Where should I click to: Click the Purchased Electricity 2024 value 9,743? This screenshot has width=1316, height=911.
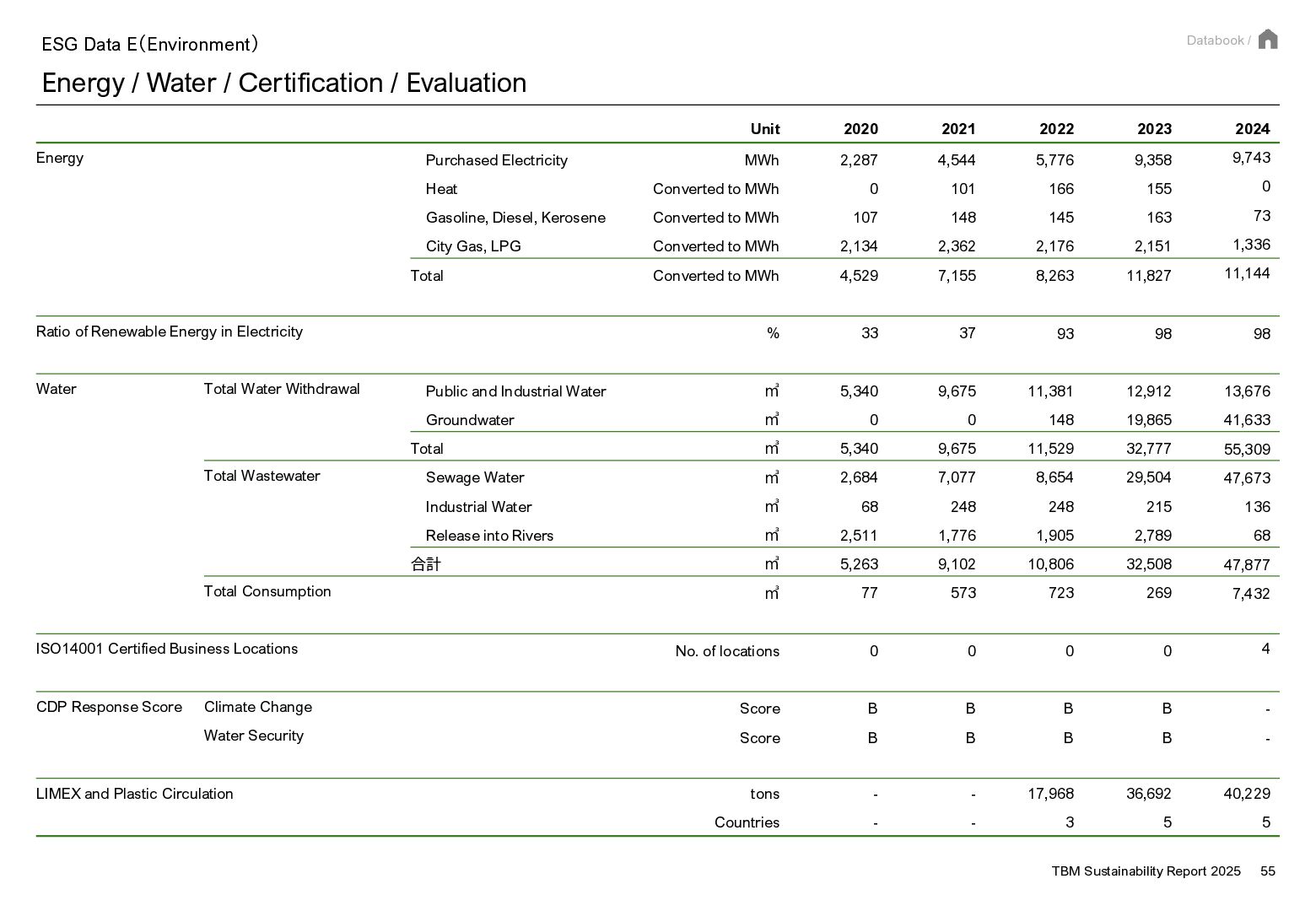point(1251,158)
